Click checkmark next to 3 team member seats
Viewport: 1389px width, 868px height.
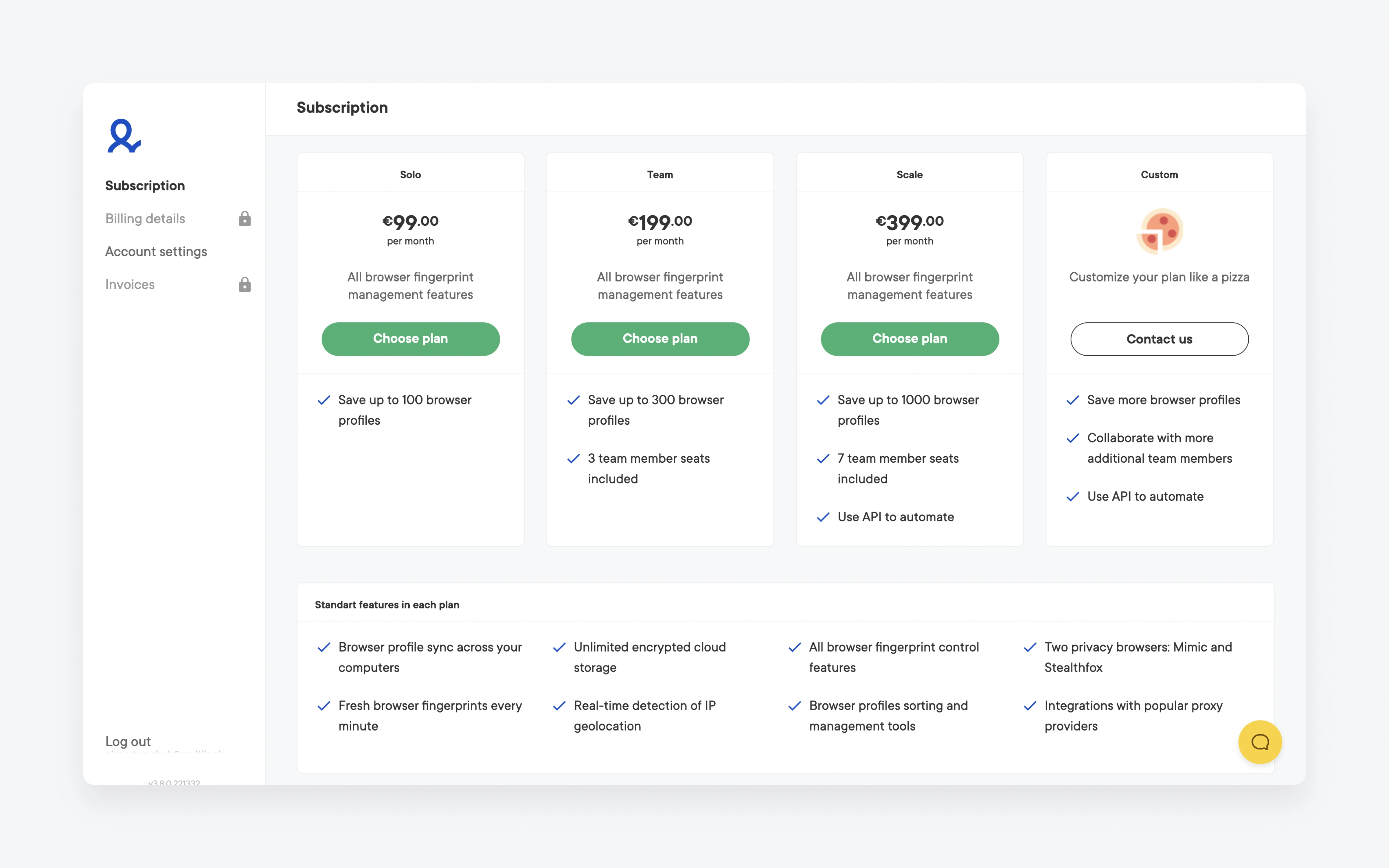click(x=573, y=459)
